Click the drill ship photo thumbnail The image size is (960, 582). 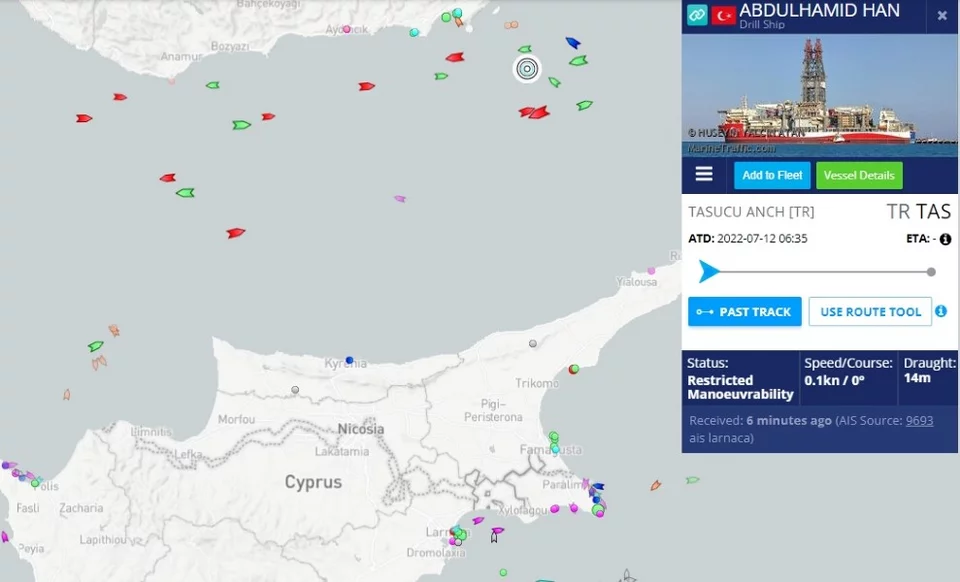(x=820, y=95)
